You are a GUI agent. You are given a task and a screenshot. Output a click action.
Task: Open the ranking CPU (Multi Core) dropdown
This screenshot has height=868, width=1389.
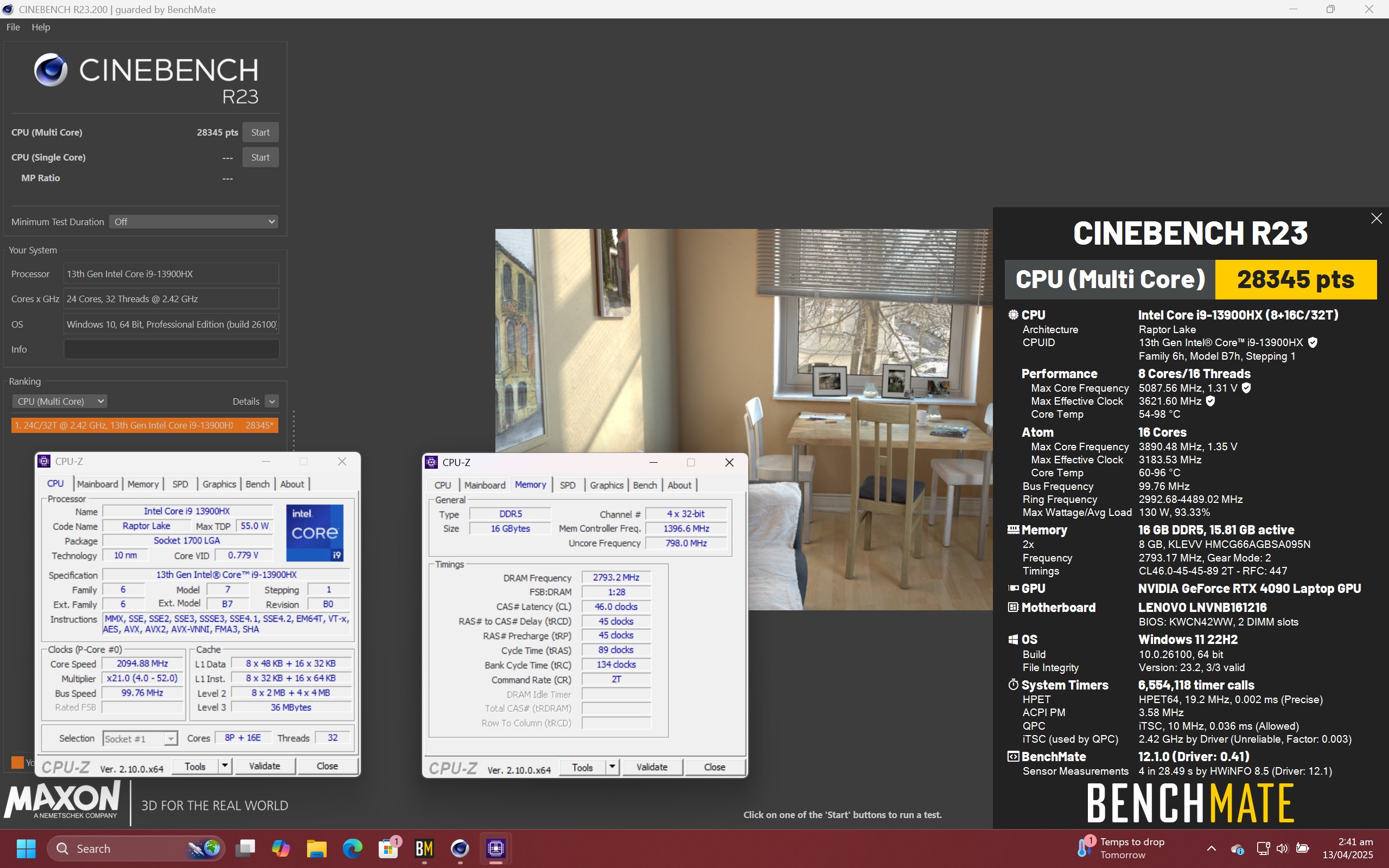click(60, 401)
